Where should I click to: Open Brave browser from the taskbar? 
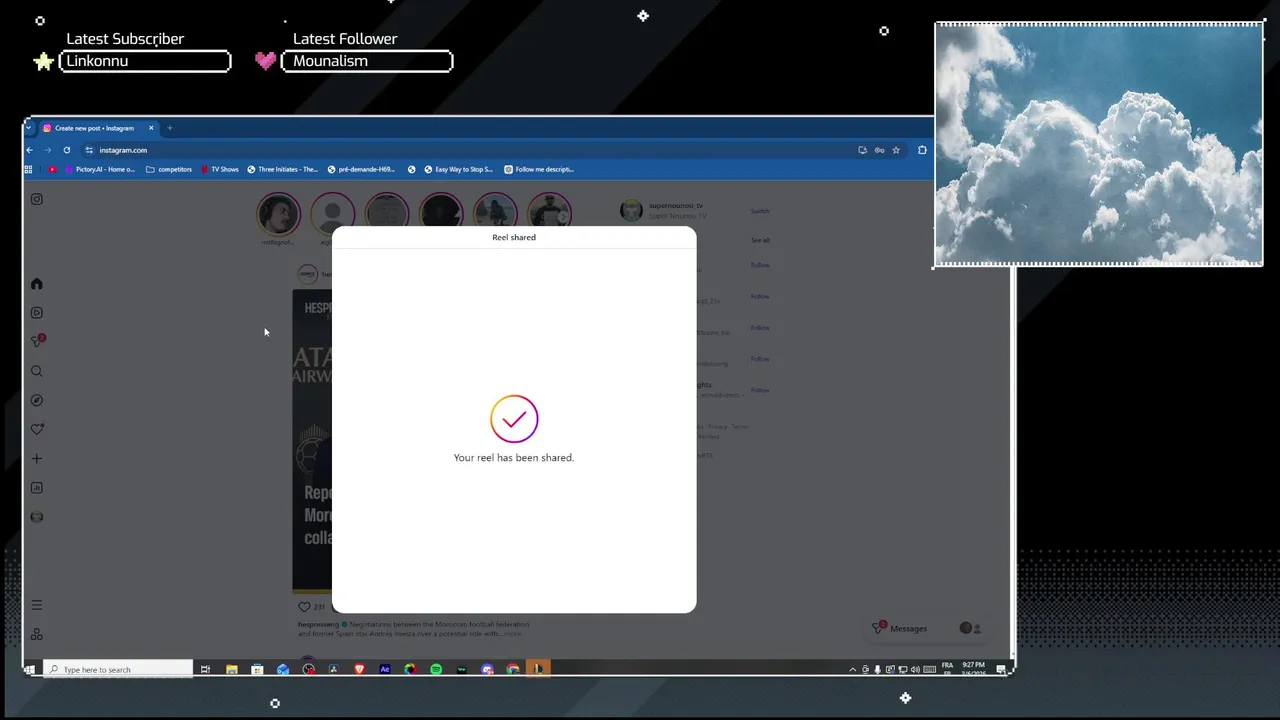[359, 669]
